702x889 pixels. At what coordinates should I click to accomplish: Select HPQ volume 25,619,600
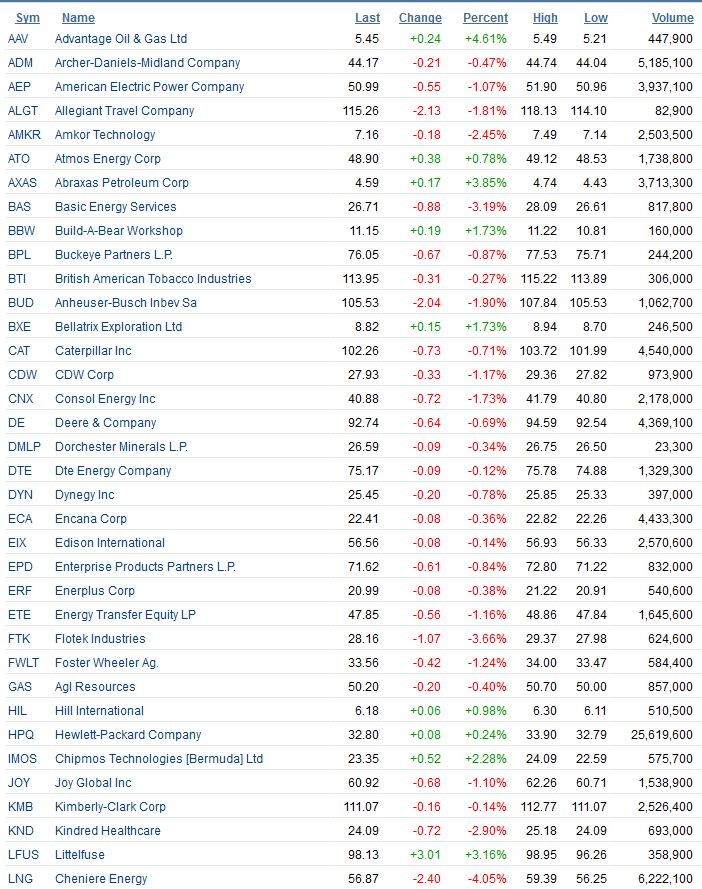coord(662,735)
